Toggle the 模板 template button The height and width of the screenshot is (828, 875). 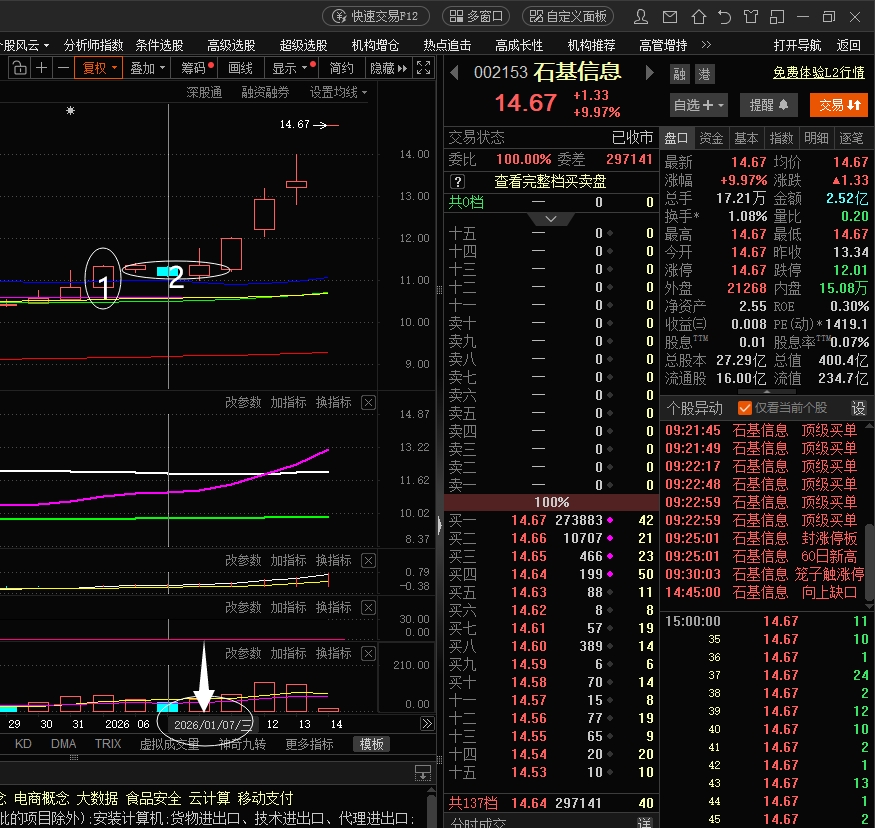[371, 744]
